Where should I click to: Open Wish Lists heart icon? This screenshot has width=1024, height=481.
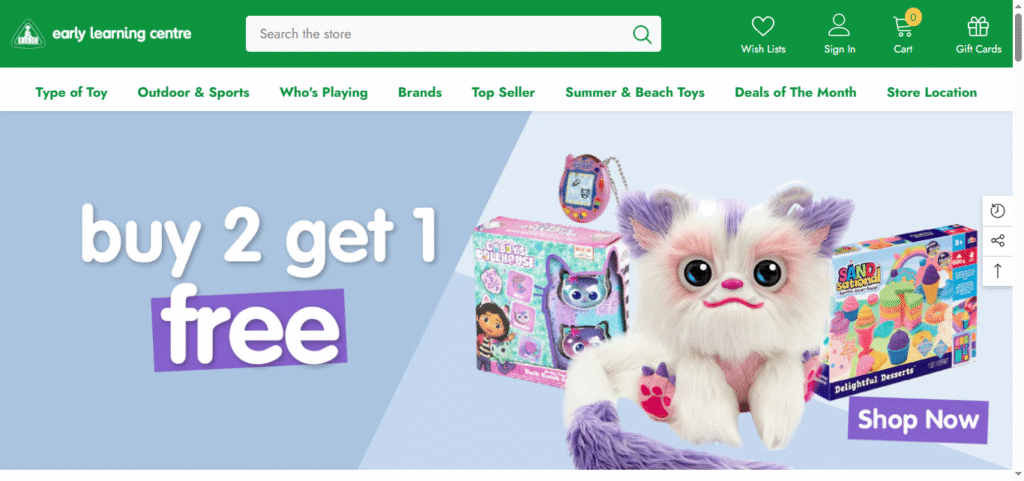[763, 26]
